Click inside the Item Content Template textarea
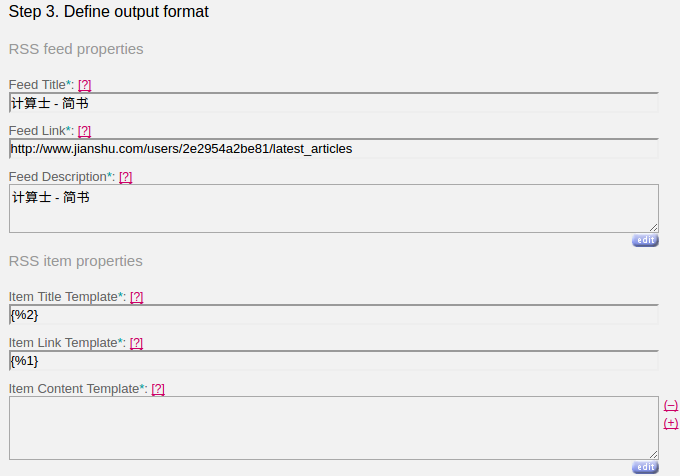 (334, 428)
